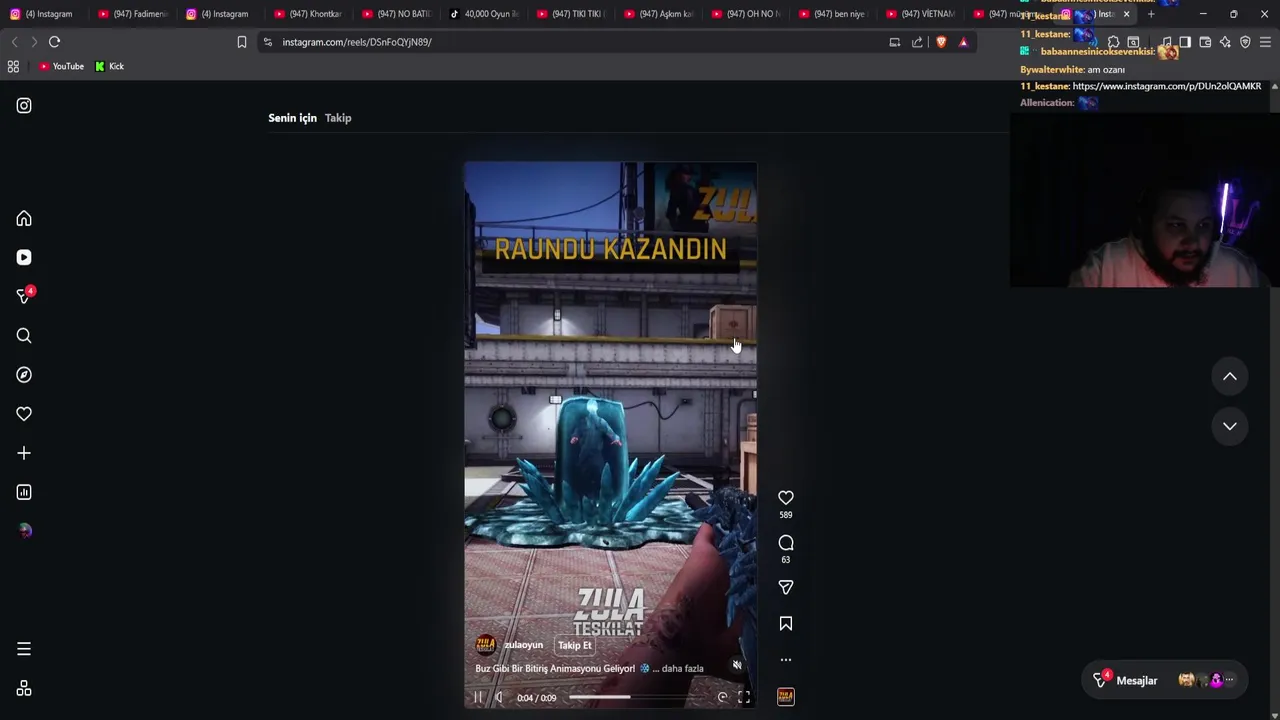Like the reel with the heart icon

click(786, 497)
